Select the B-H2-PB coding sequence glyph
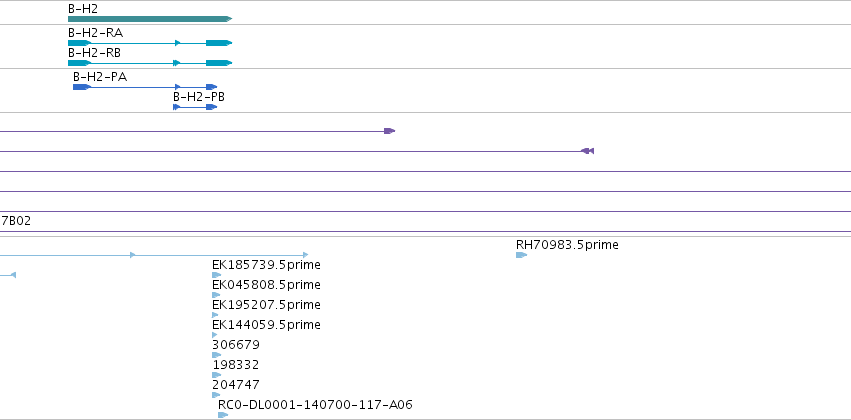Viewport: 851px width, 420px height. click(195, 107)
